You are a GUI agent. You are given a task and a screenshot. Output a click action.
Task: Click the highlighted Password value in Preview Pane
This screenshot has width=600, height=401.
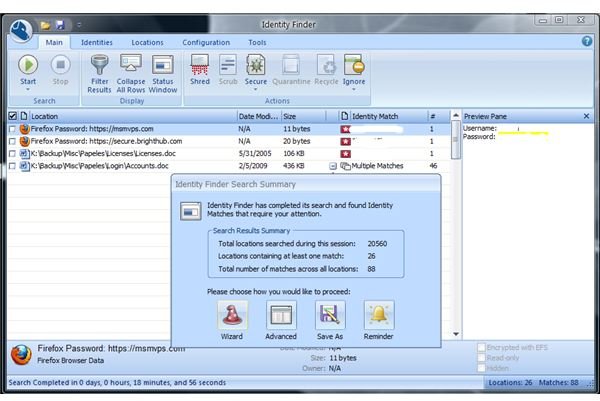(524, 134)
